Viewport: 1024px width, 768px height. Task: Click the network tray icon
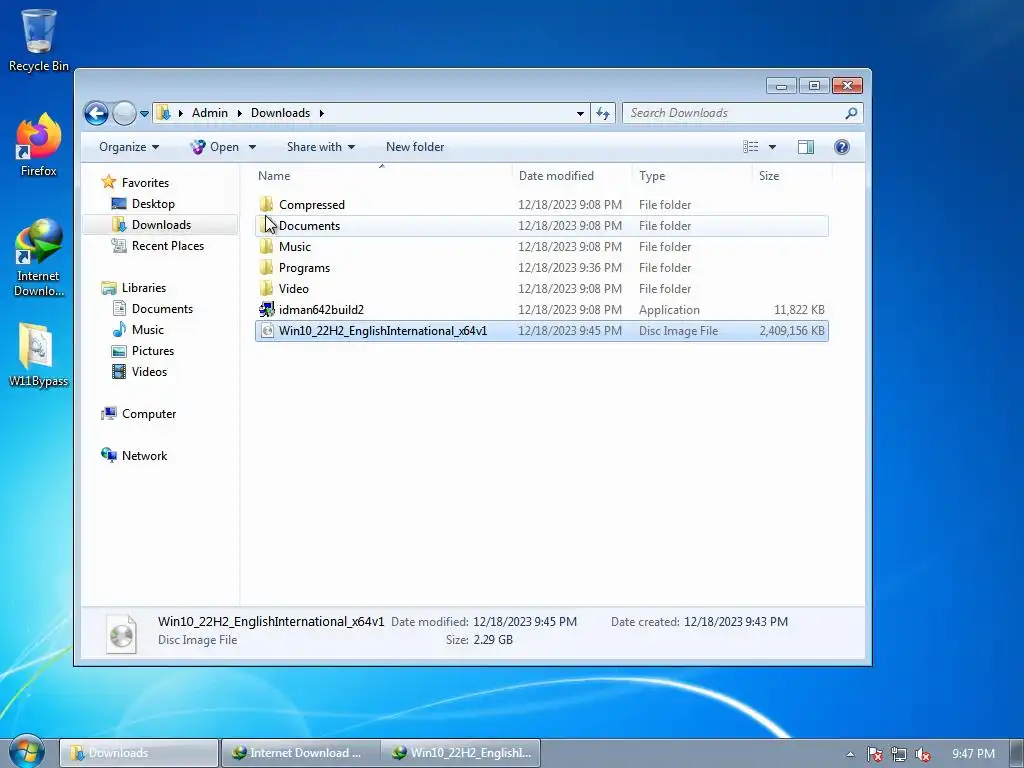coord(899,754)
